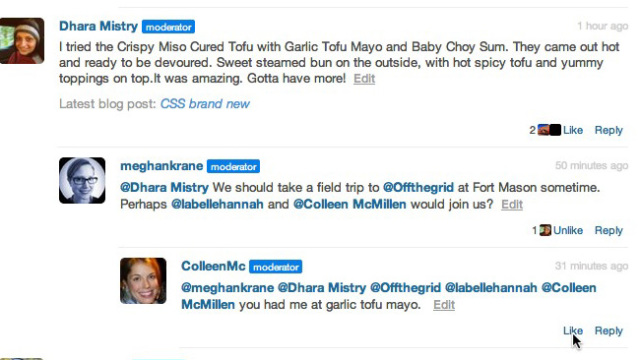This screenshot has height=360, width=640.
Task: Like ColleenMc's garlic tofu mayo reply
Action: click(x=573, y=331)
